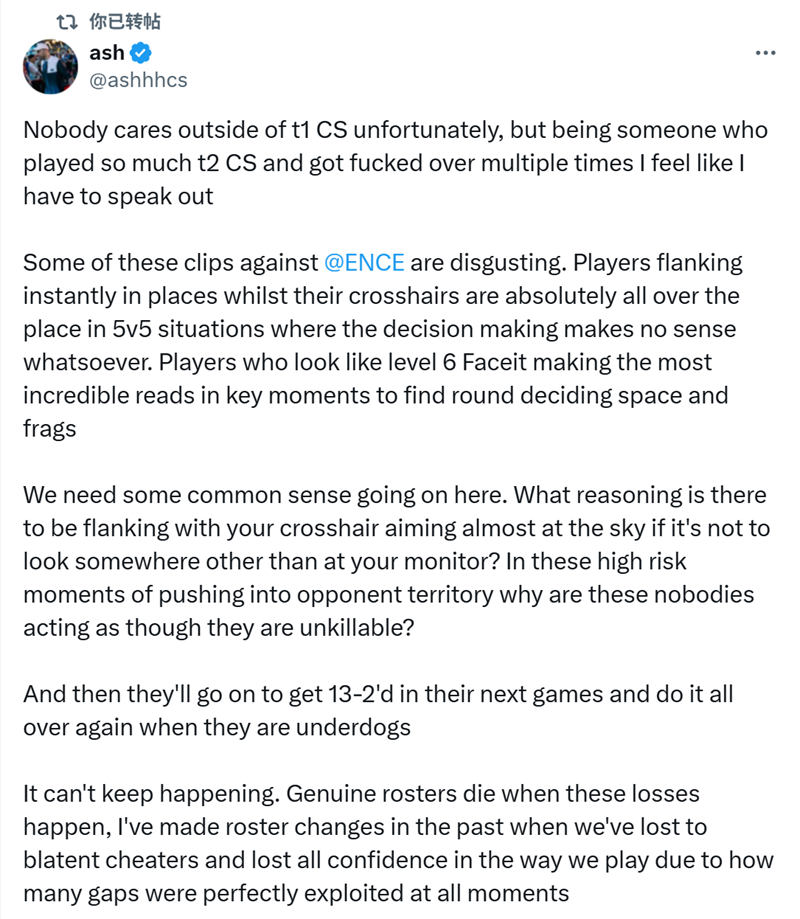The image size is (800, 919).
Task: Visit the @ashhhcs handle link
Action: tap(138, 80)
